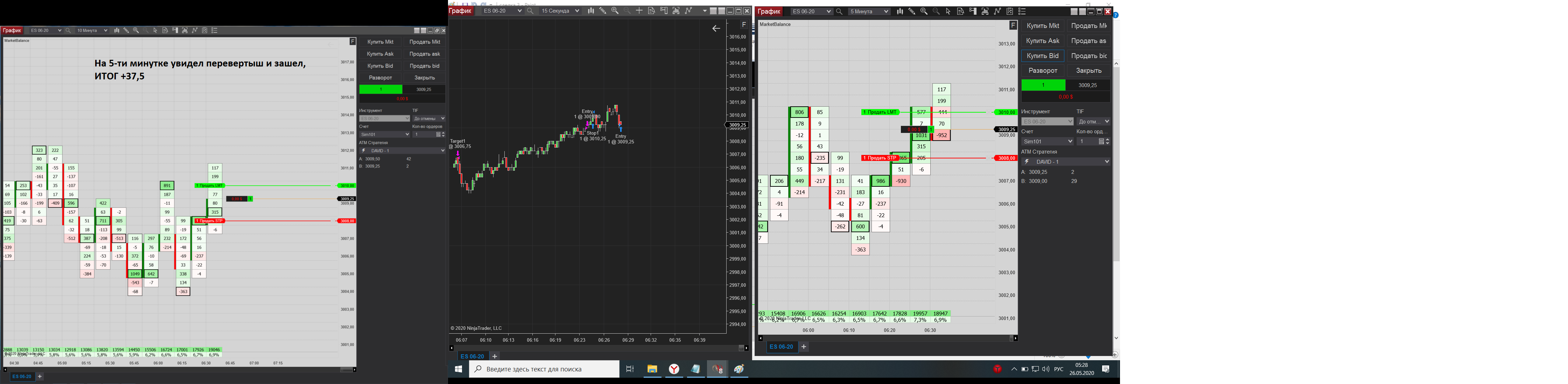
Task: Open the 5 Минута interval dropdown
Action: (869, 12)
